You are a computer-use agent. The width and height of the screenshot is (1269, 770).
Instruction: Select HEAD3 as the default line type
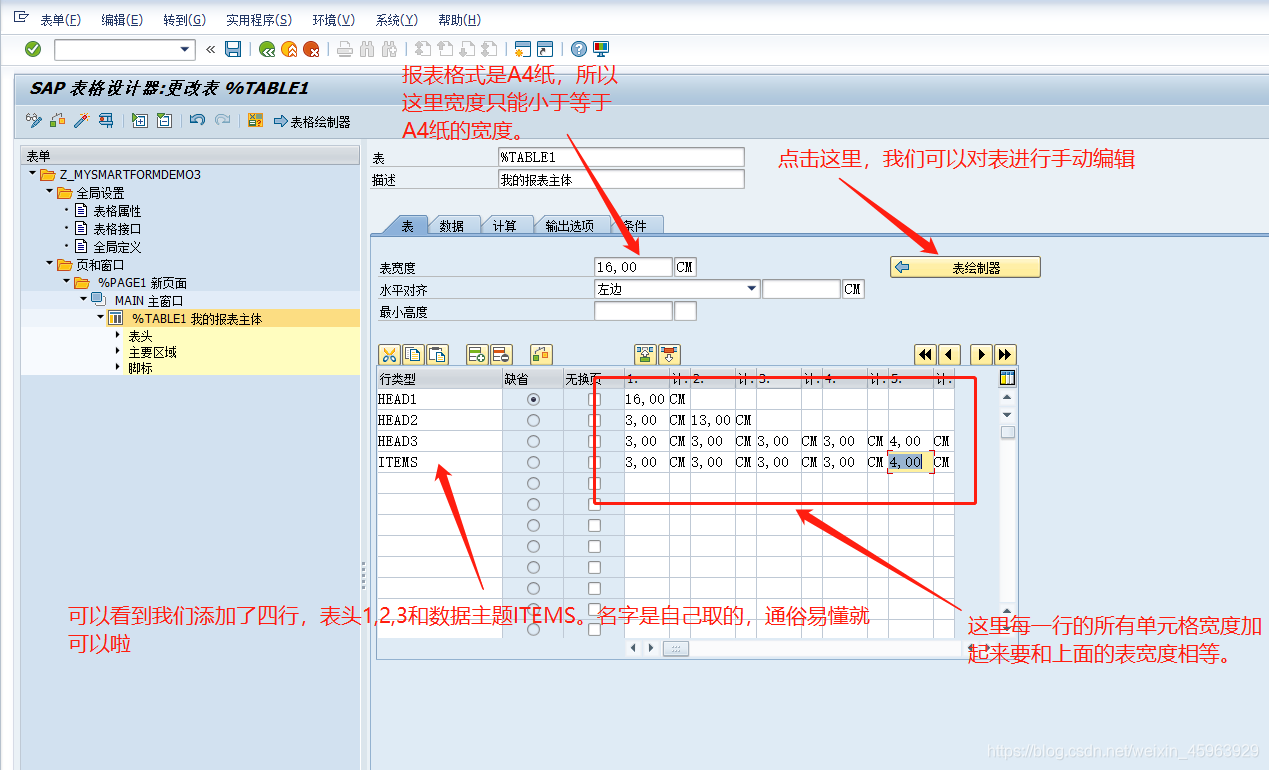(533, 441)
